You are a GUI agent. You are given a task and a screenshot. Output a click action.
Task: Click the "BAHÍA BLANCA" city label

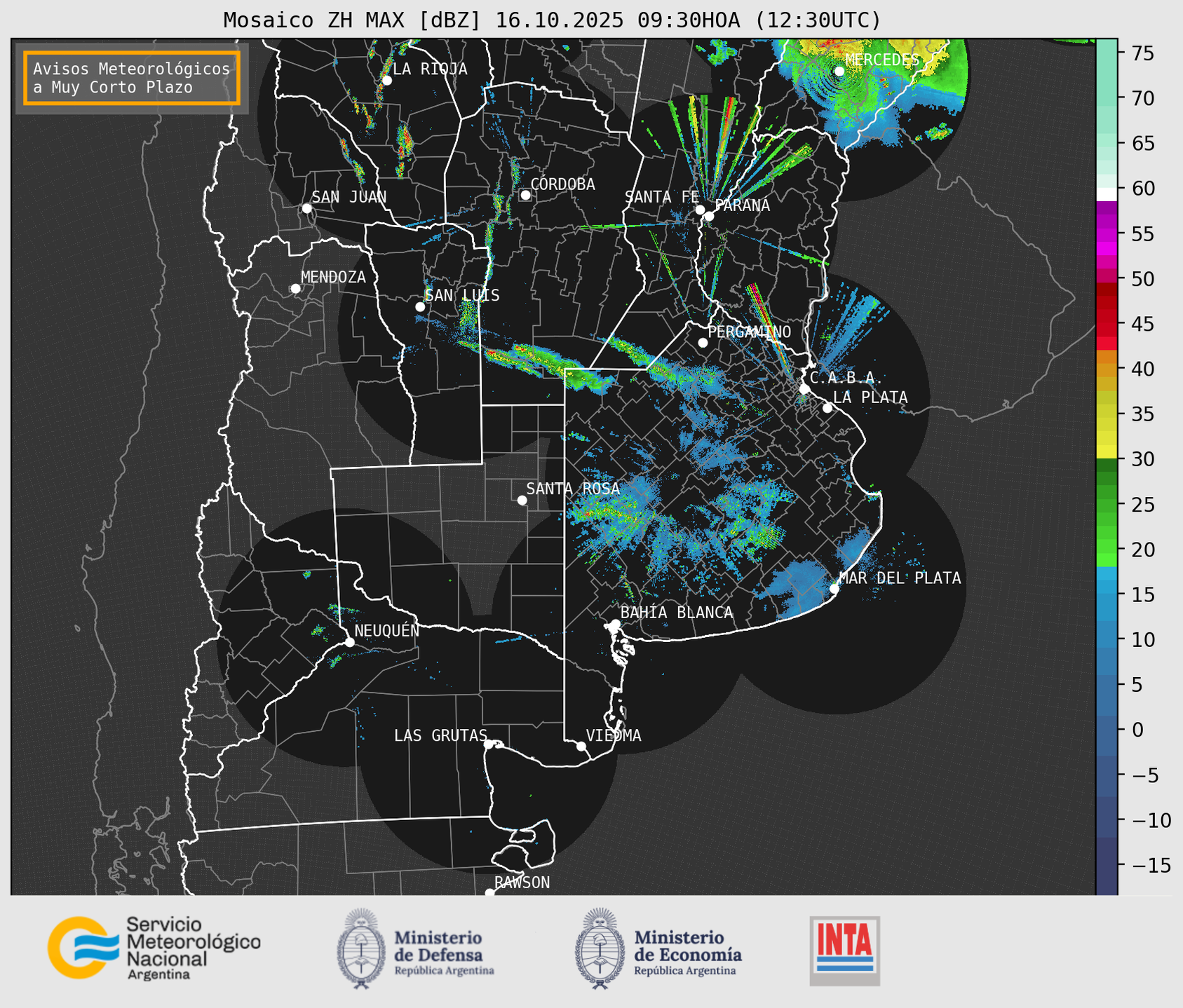click(x=677, y=613)
